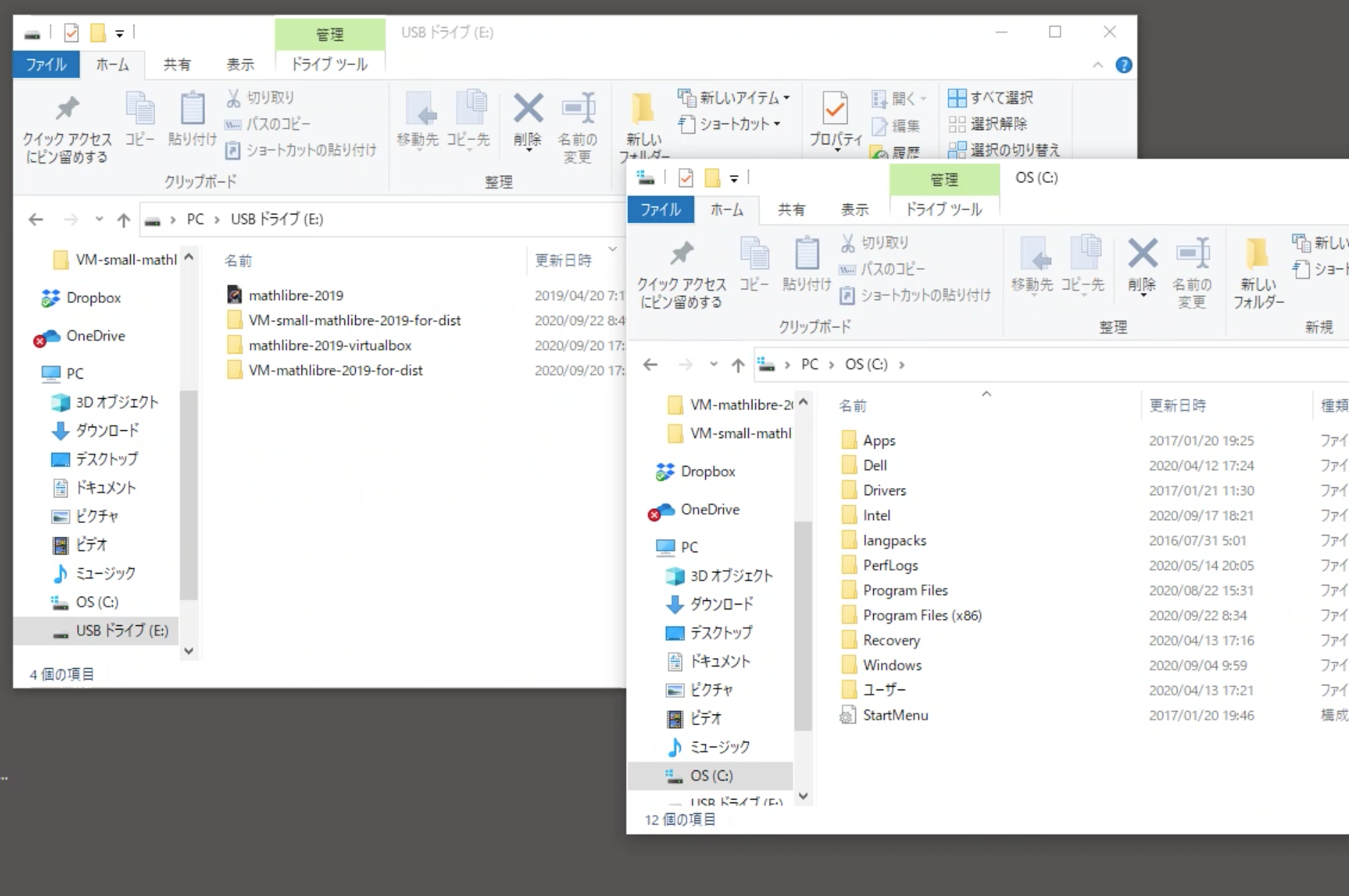
Task: Open recent locations dropdown in USB window
Action: [99, 219]
